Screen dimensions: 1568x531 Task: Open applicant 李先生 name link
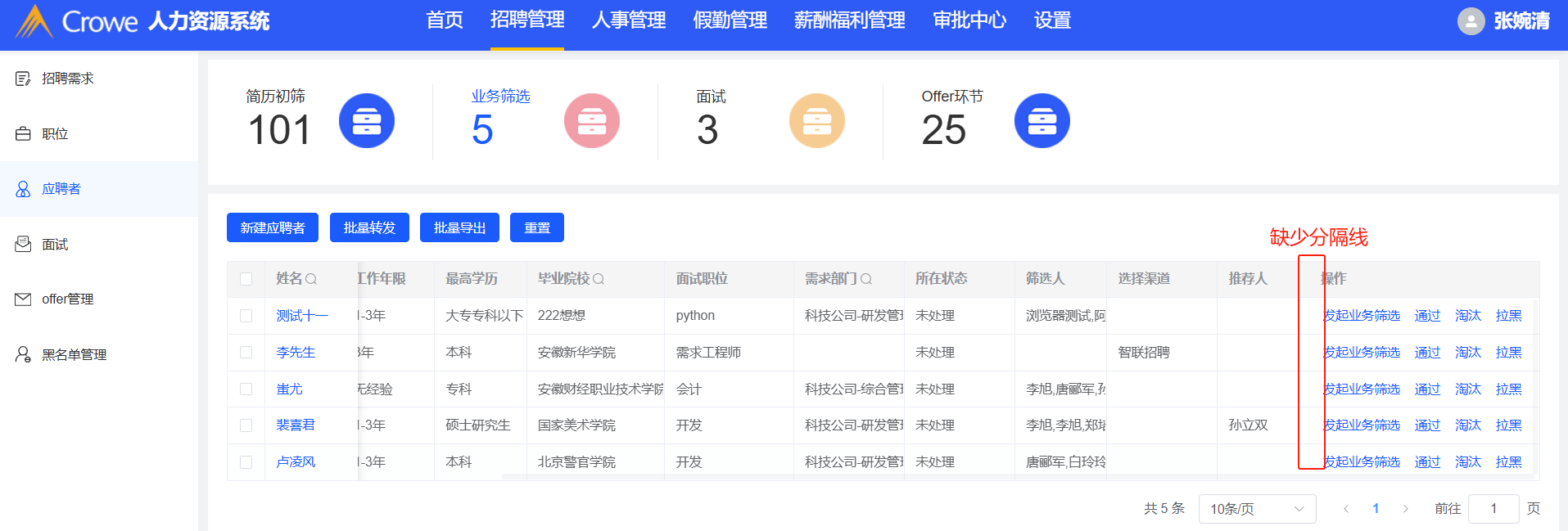[x=296, y=353]
